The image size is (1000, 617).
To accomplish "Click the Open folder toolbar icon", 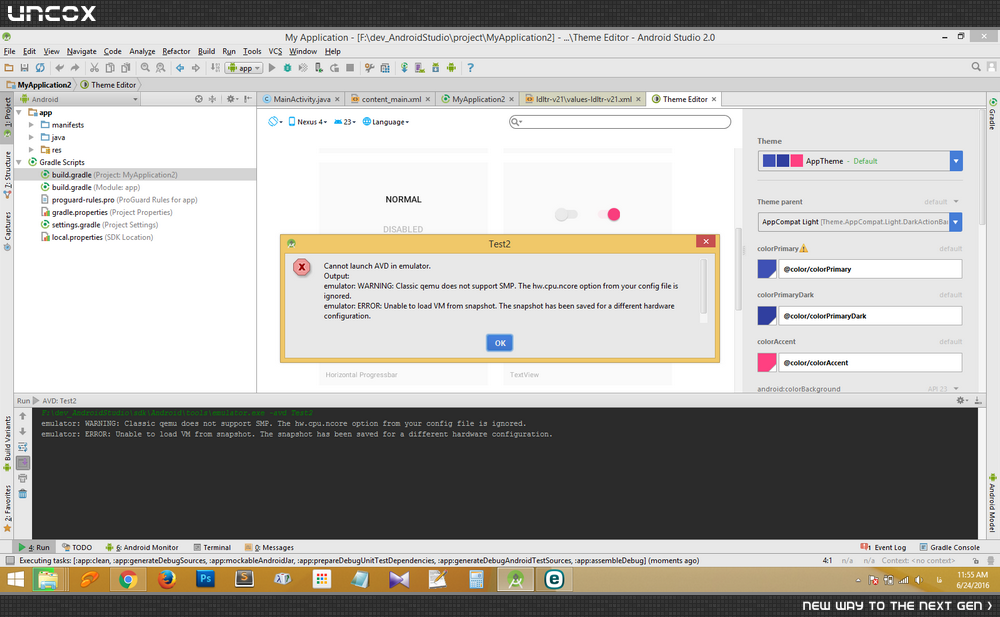I will [9, 68].
